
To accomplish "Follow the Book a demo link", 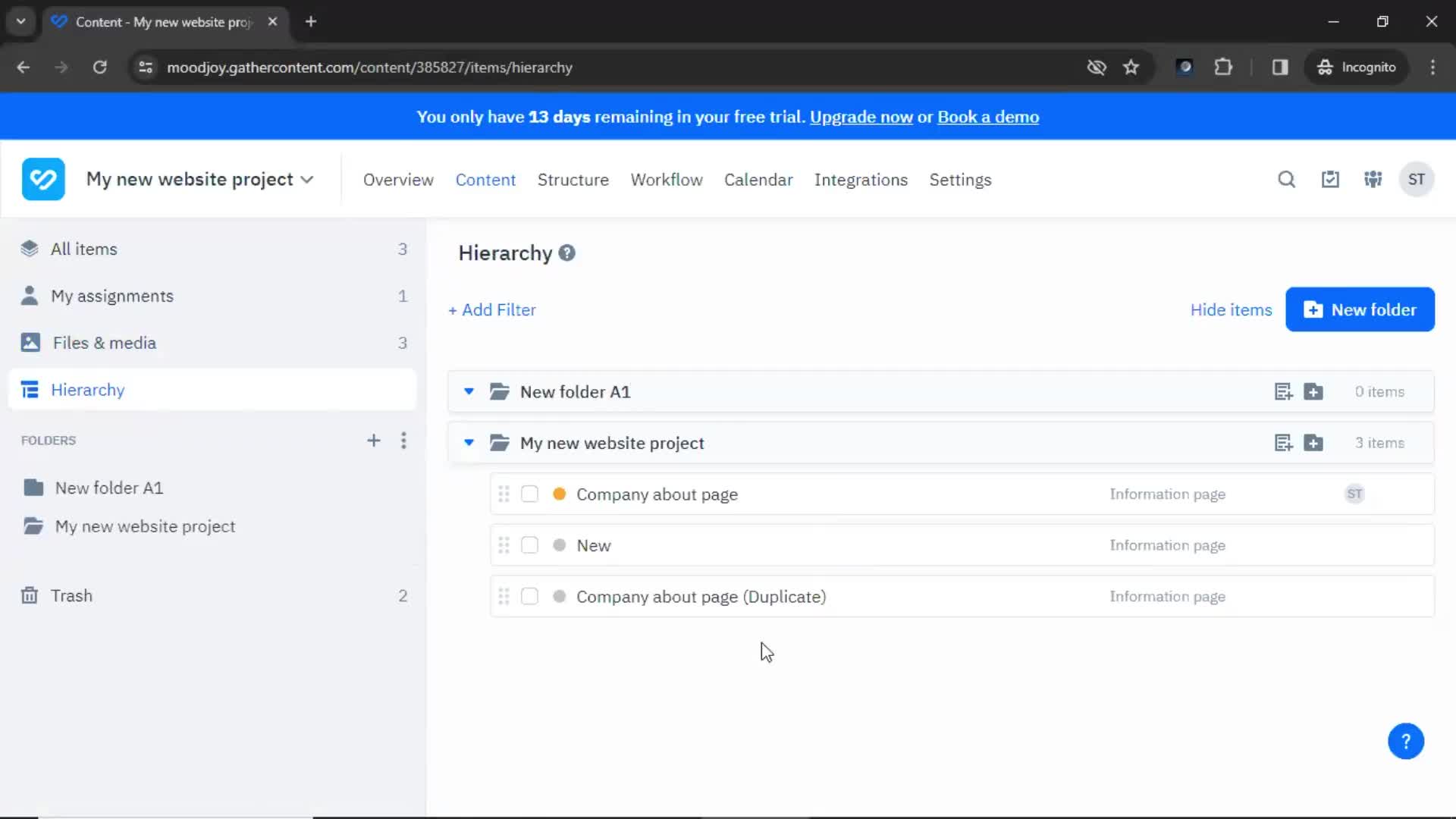I will (988, 117).
